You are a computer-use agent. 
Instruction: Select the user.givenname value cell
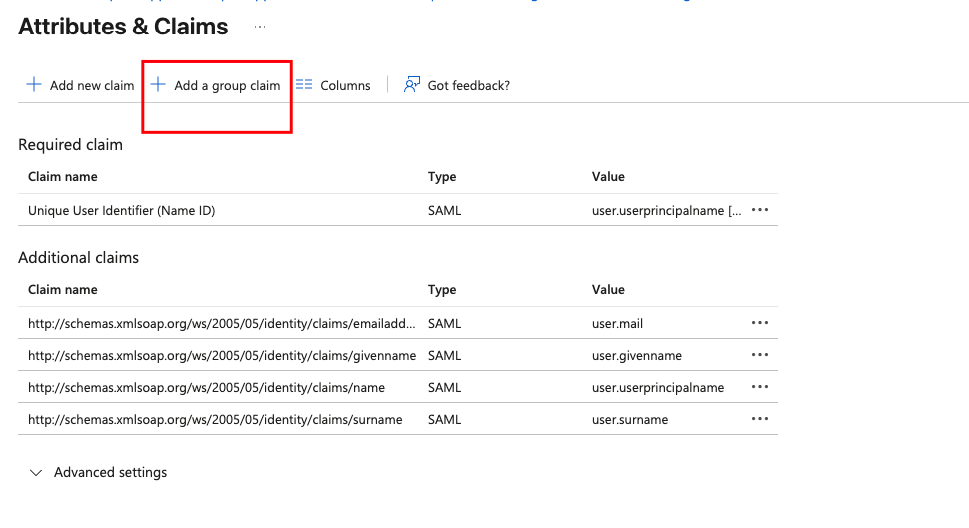tap(636, 356)
